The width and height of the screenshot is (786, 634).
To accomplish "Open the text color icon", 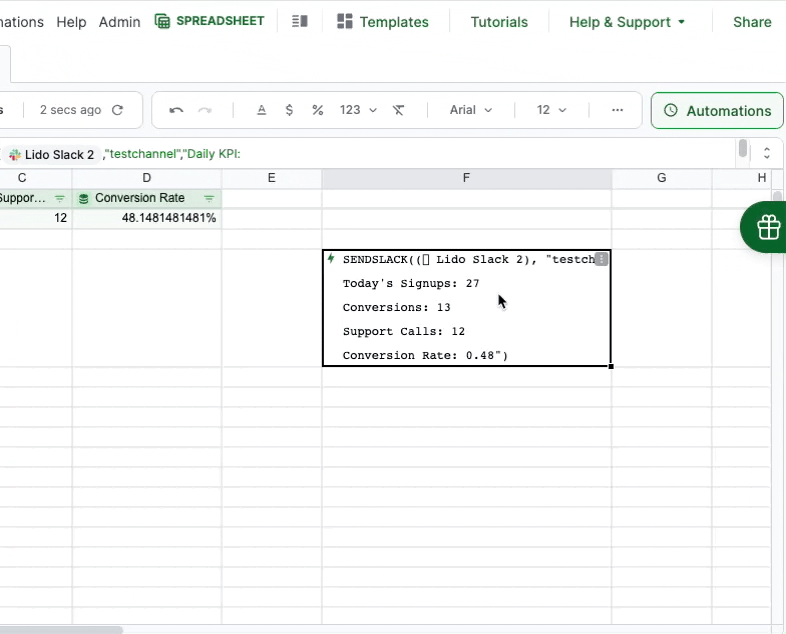I will click(261, 110).
